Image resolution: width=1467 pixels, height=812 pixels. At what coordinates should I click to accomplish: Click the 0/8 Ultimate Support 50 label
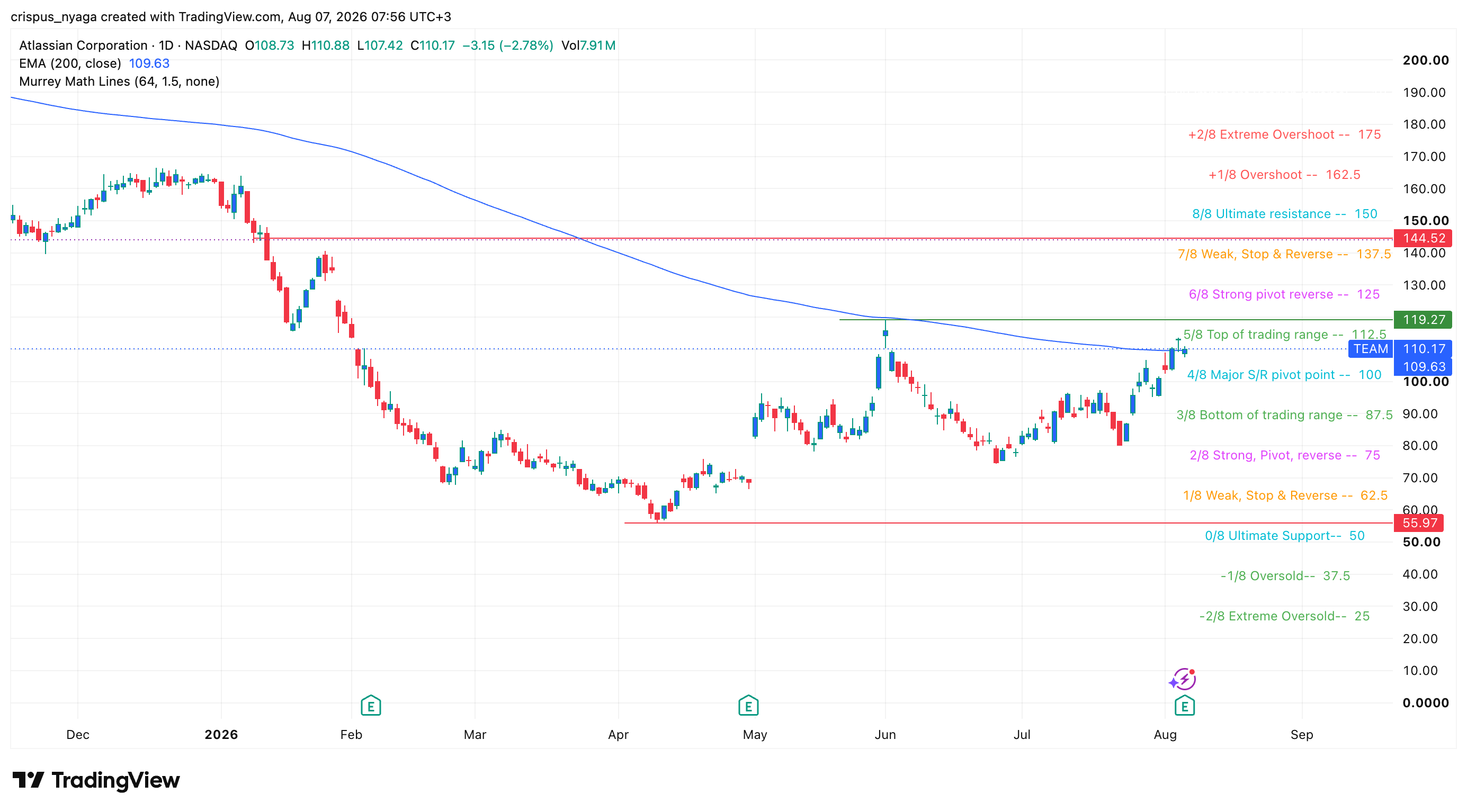1285,536
